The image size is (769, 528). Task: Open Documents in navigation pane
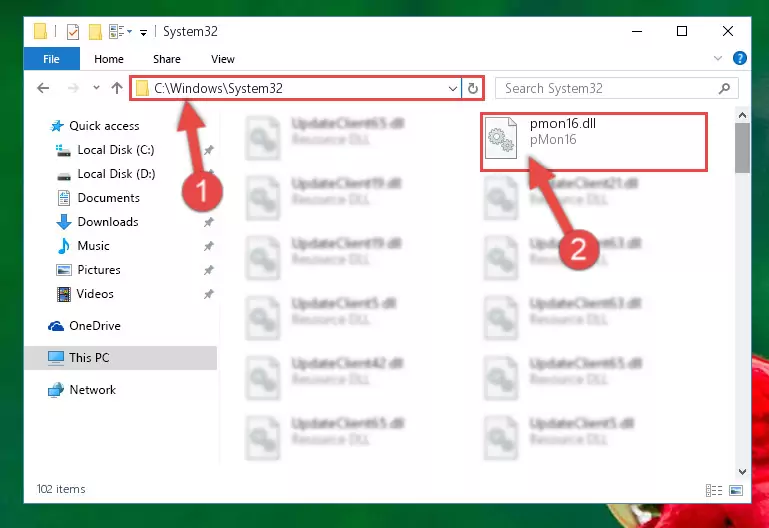108,198
